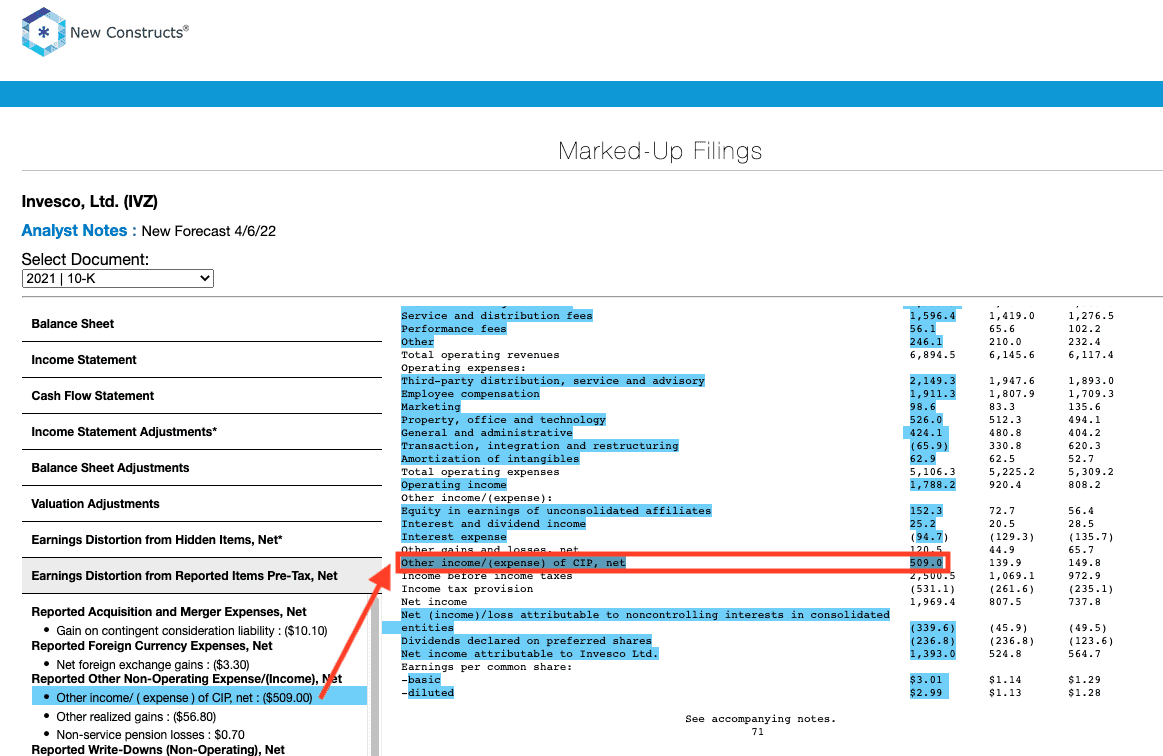
Task: Click Property, office and technology line
Action: coord(504,420)
